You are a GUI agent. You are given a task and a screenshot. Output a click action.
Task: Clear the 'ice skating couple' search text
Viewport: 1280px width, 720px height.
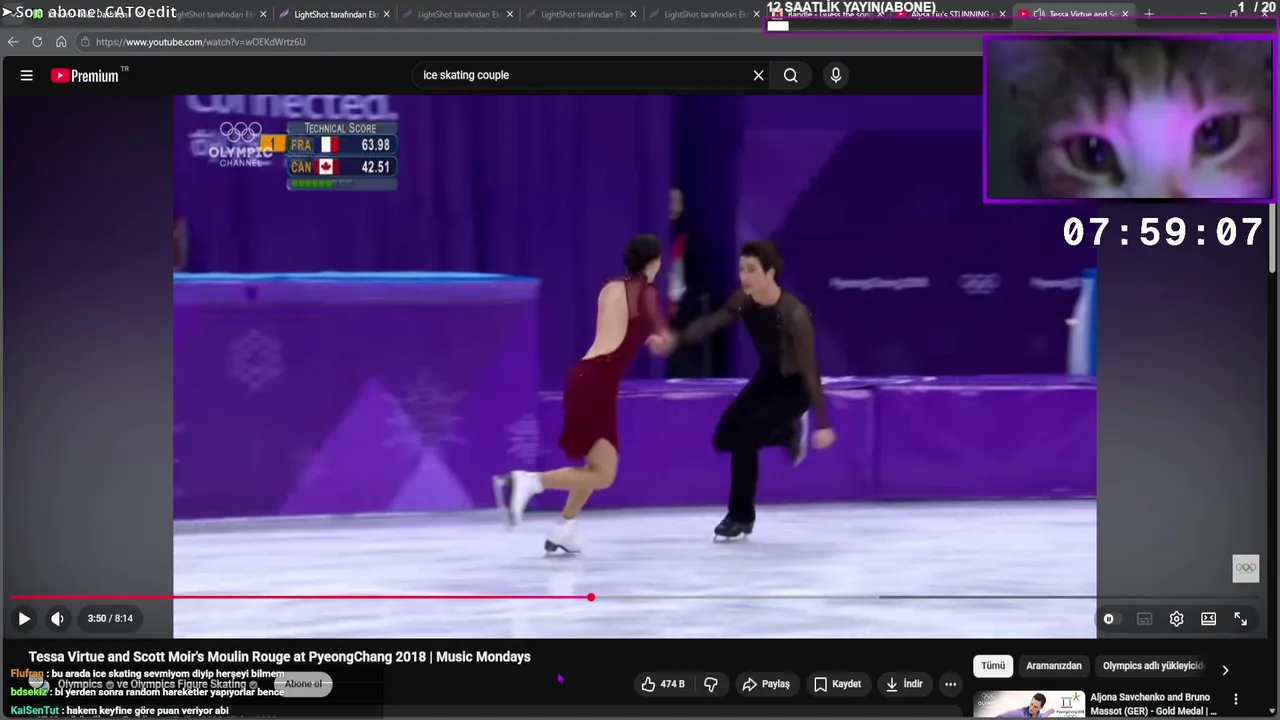[x=758, y=75]
